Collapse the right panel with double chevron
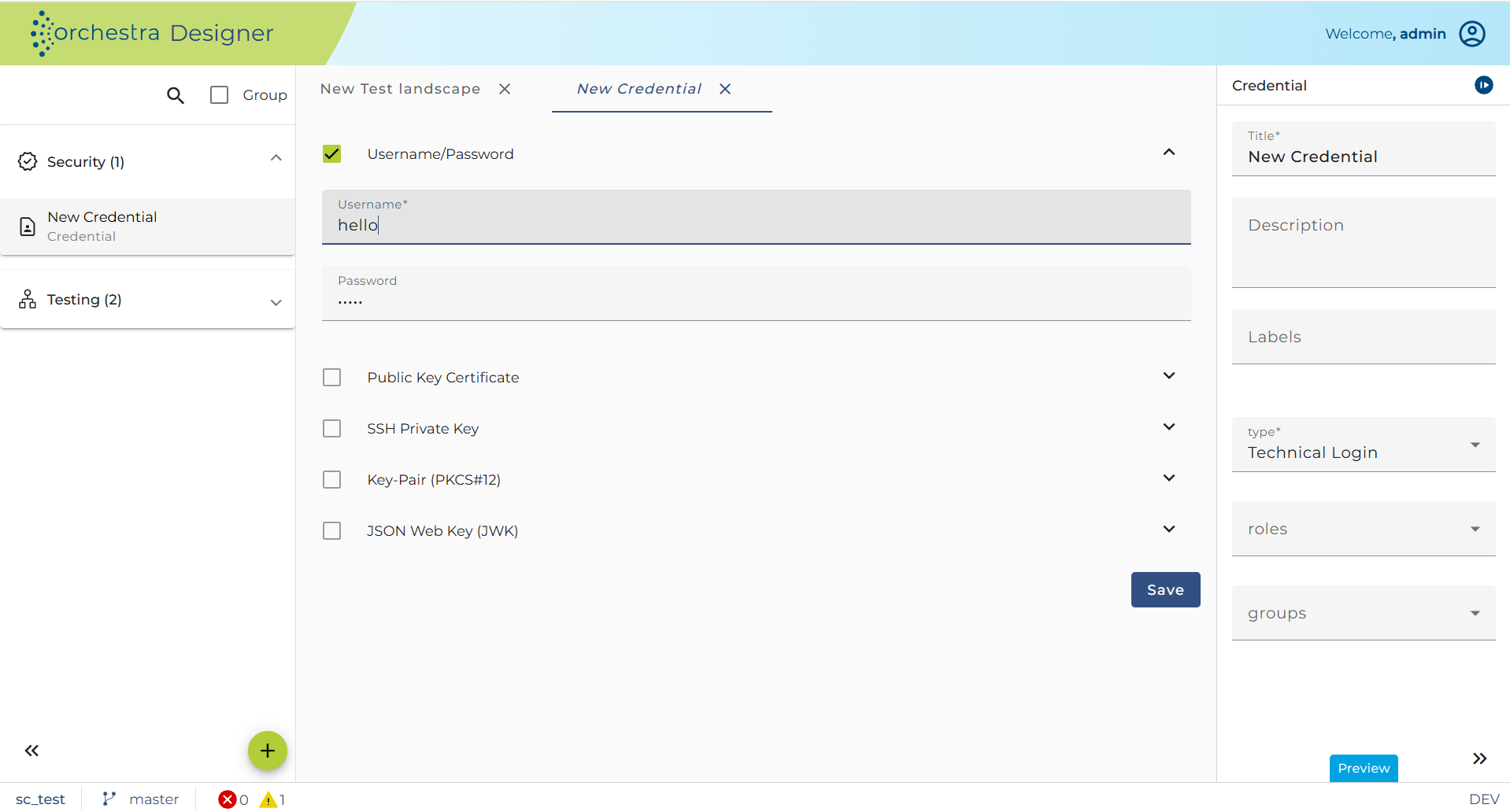 [1479, 758]
